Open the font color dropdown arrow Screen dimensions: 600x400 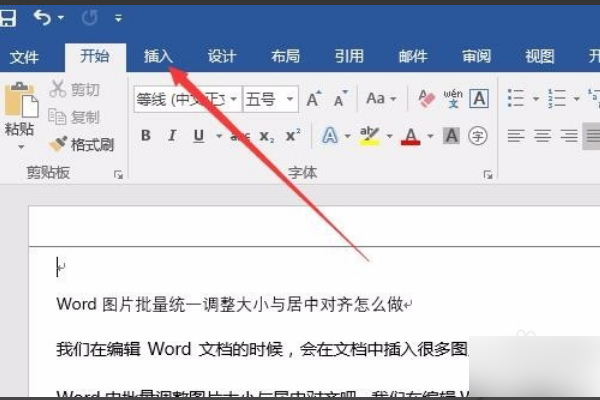[430, 136]
